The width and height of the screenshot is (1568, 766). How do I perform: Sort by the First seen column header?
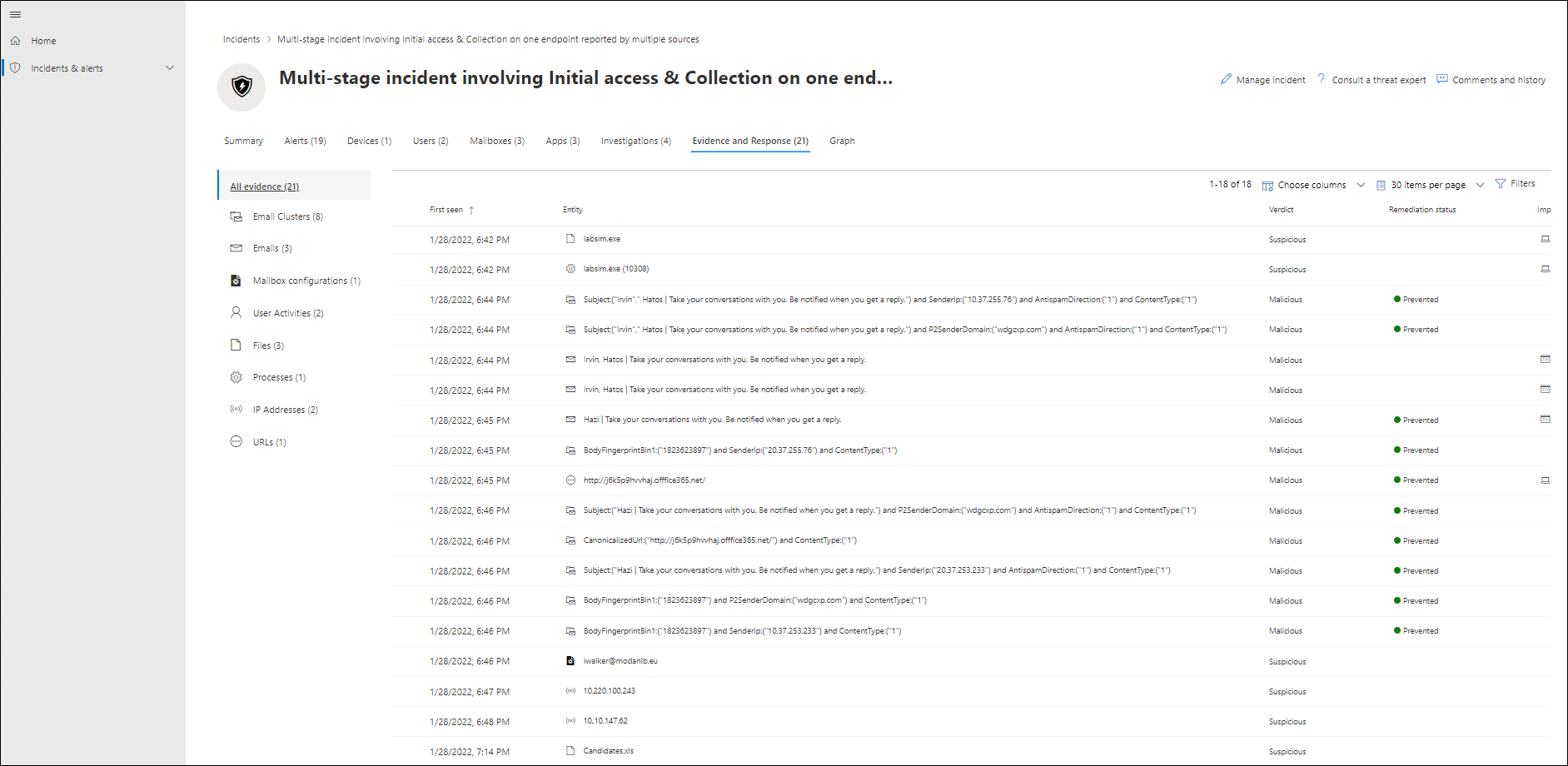(x=446, y=210)
